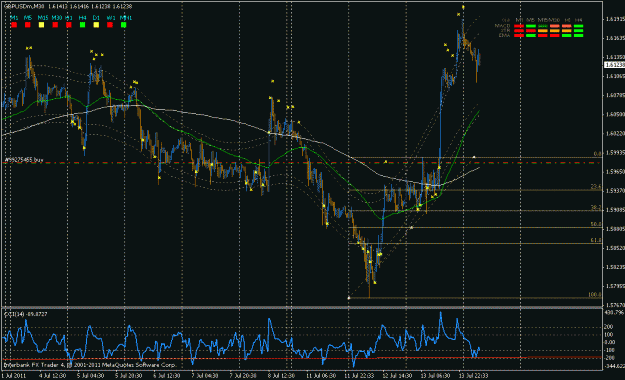Select red signal square under M1
This screenshot has width=625, height=380.
tap(14, 25)
